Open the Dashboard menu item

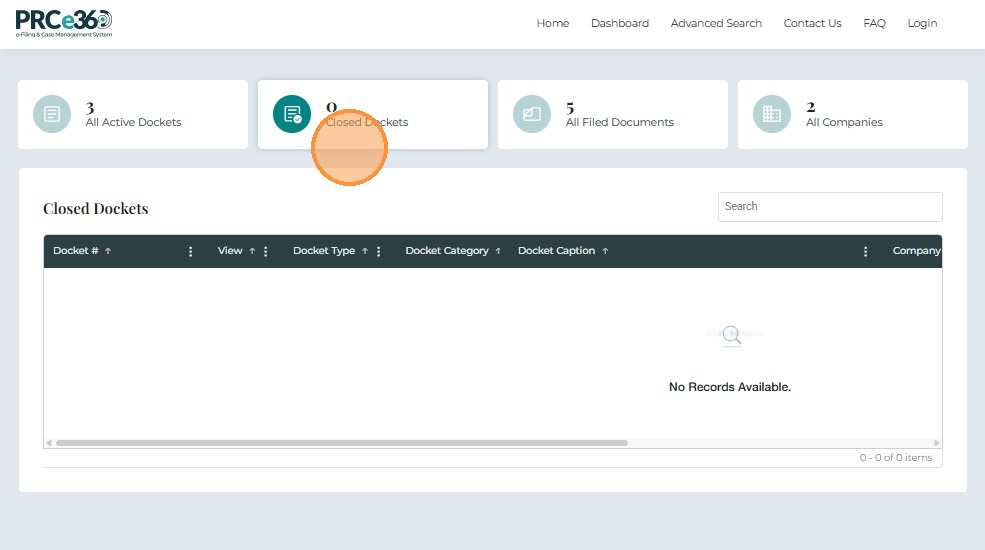click(620, 23)
